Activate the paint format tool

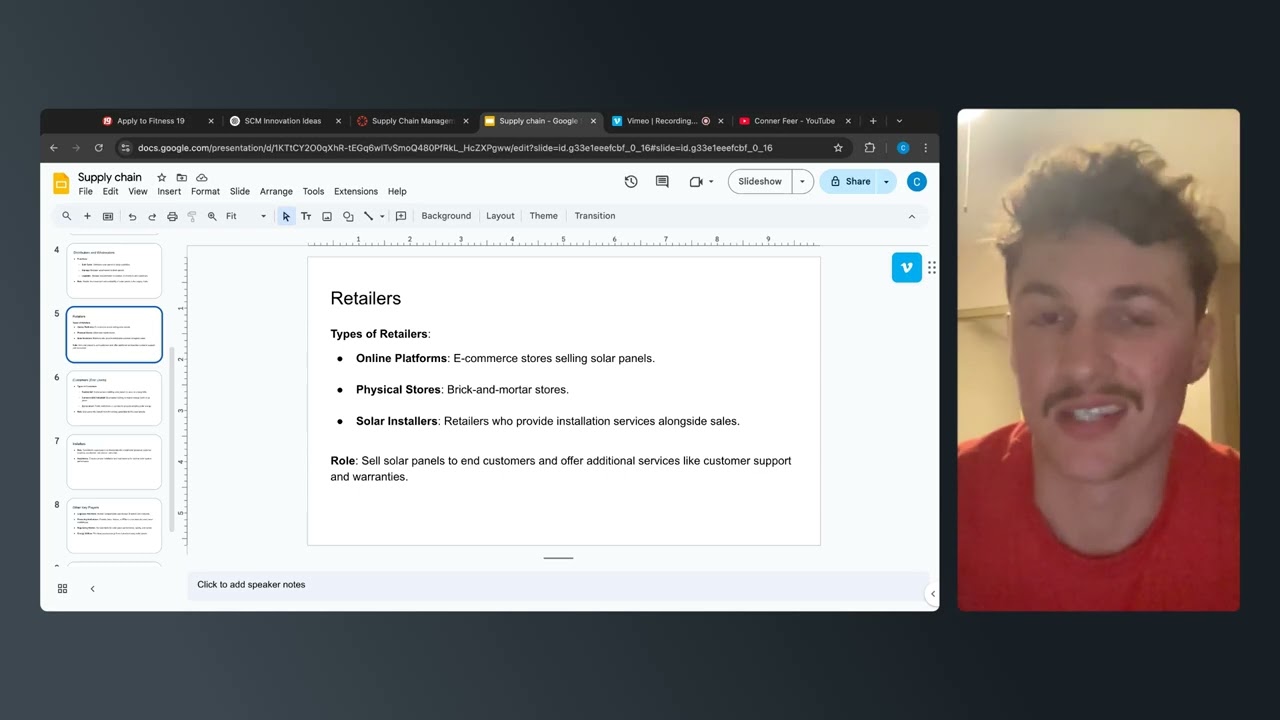point(192,216)
